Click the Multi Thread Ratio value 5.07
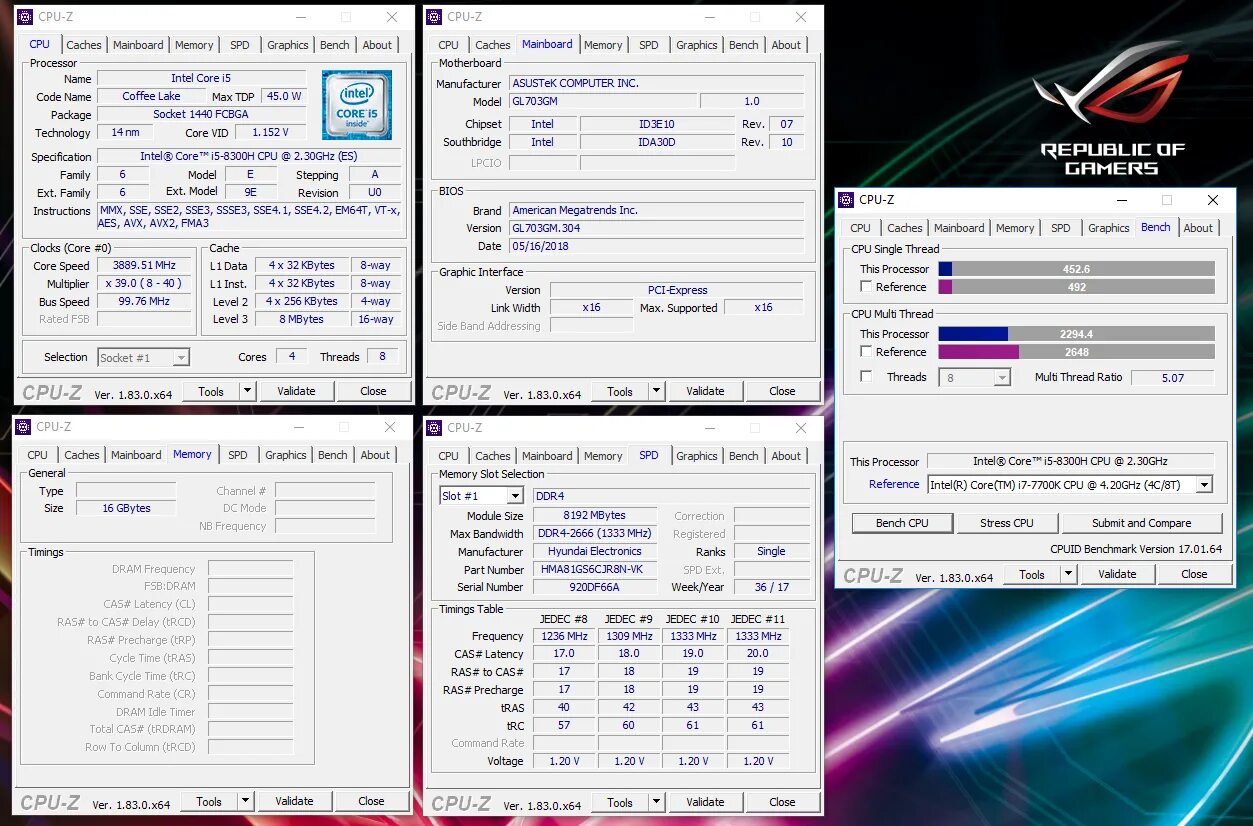The height and width of the screenshot is (826, 1253). [x=1172, y=378]
